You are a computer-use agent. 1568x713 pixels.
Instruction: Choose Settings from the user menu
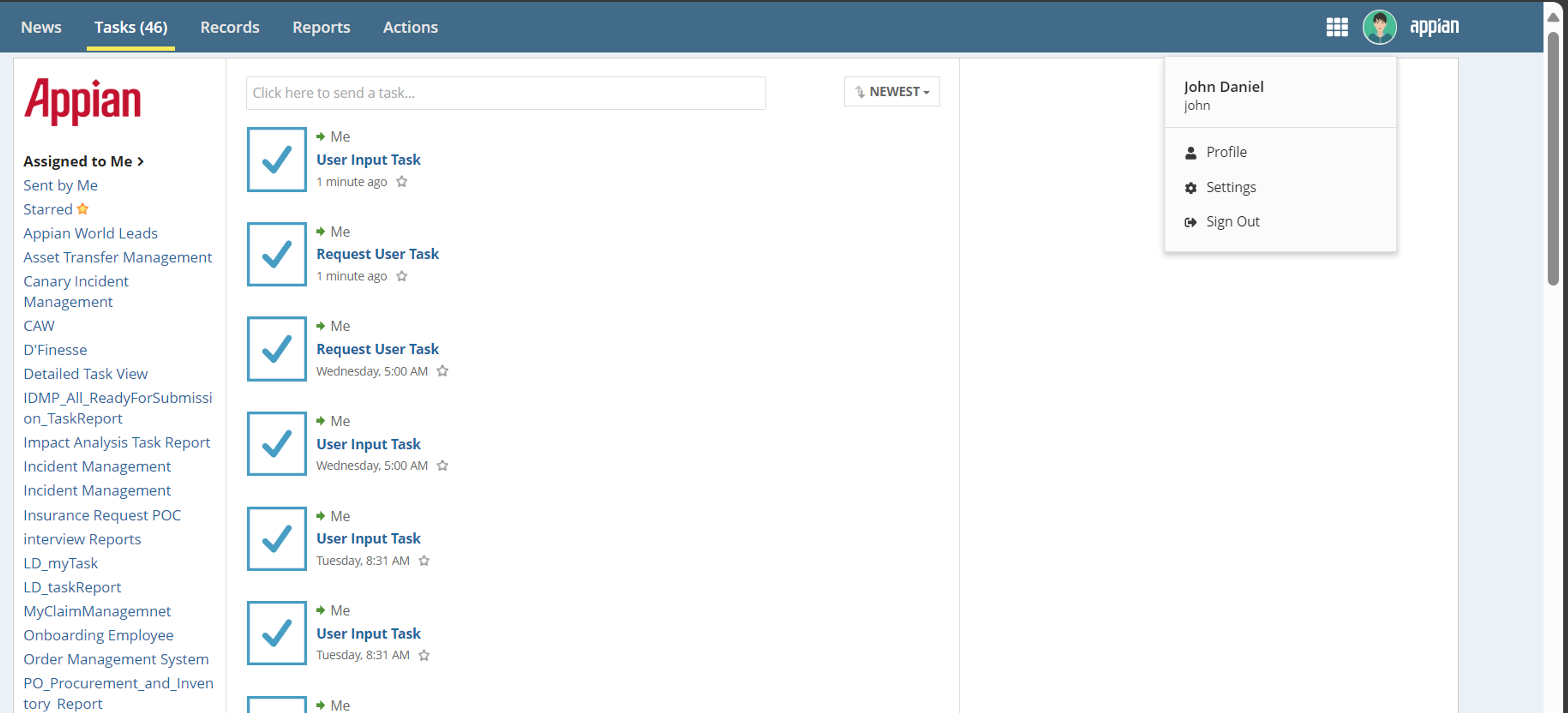pyautogui.click(x=1231, y=187)
